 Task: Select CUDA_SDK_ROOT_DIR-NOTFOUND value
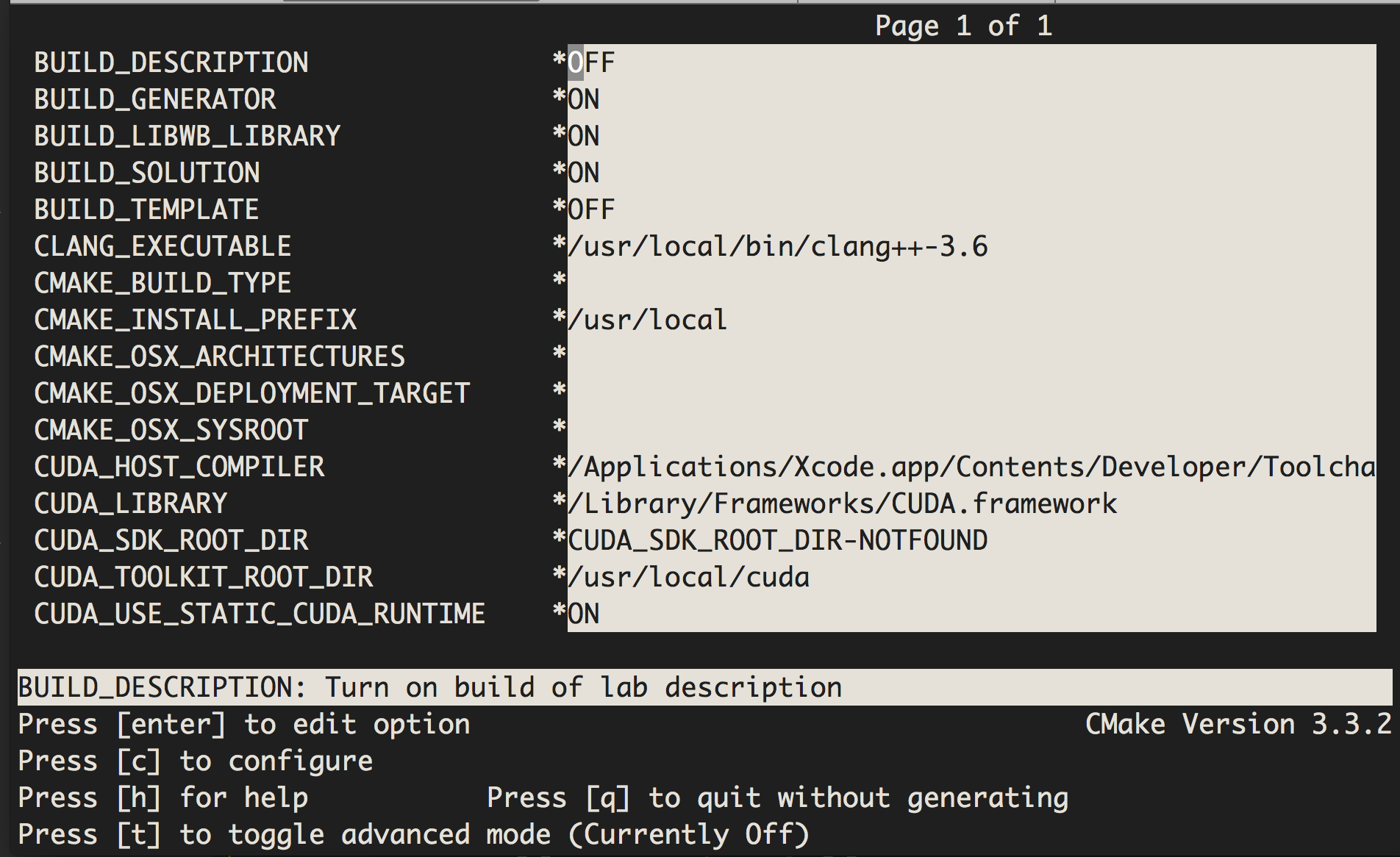tap(776, 539)
